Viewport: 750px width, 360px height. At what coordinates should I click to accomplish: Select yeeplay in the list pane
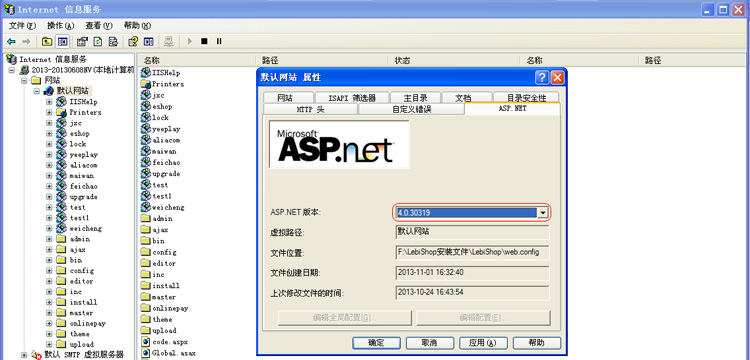click(166, 129)
